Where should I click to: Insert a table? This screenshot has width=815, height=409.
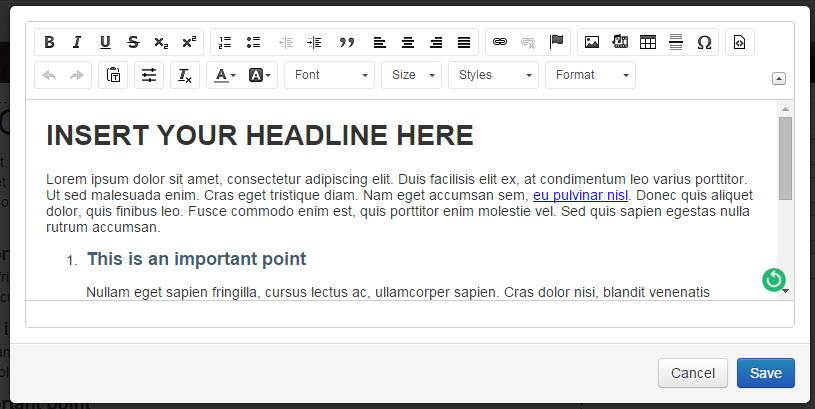tap(648, 42)
